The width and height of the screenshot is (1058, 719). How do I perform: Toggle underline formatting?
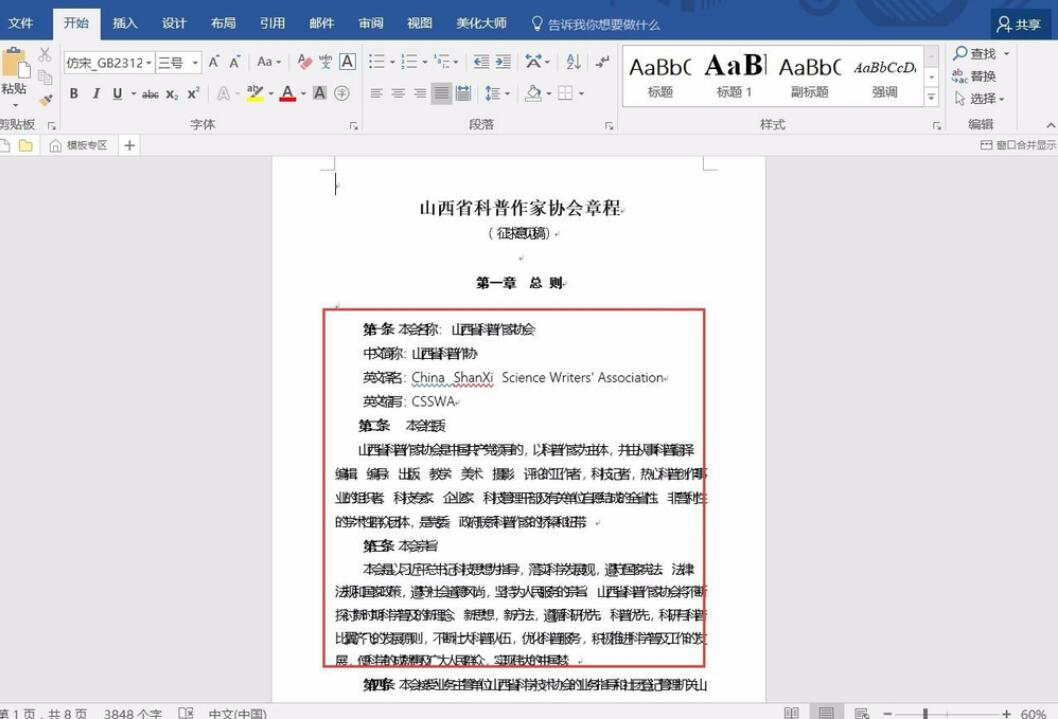click(x=117, y=94)
